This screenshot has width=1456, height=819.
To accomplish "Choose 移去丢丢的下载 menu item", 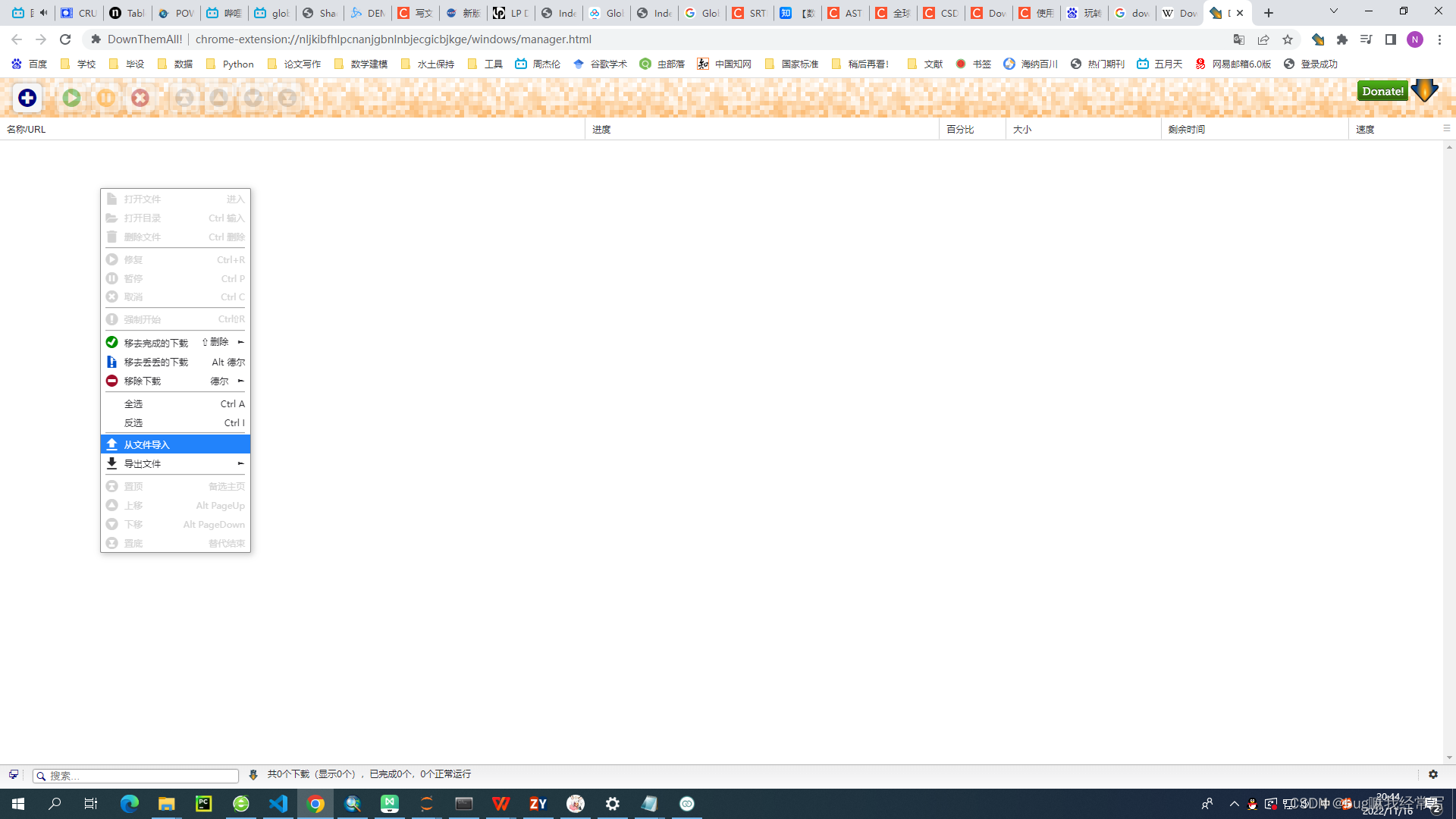I will tap(175, 362).
